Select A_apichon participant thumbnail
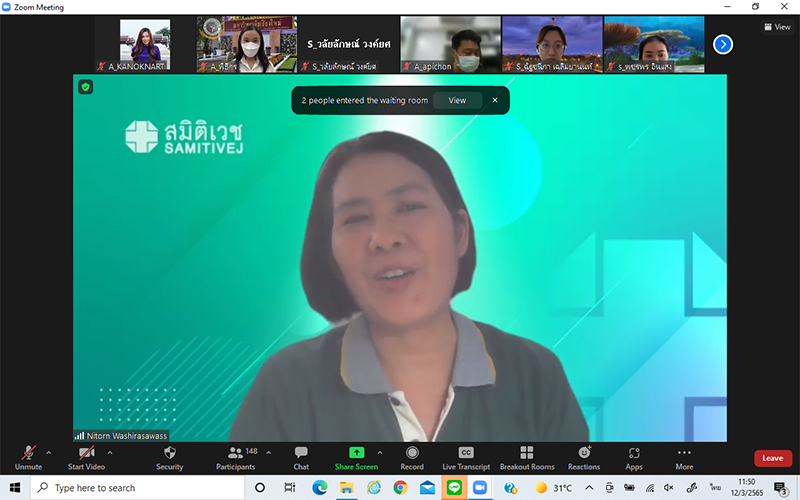800x500 pixels. (451, 44)
